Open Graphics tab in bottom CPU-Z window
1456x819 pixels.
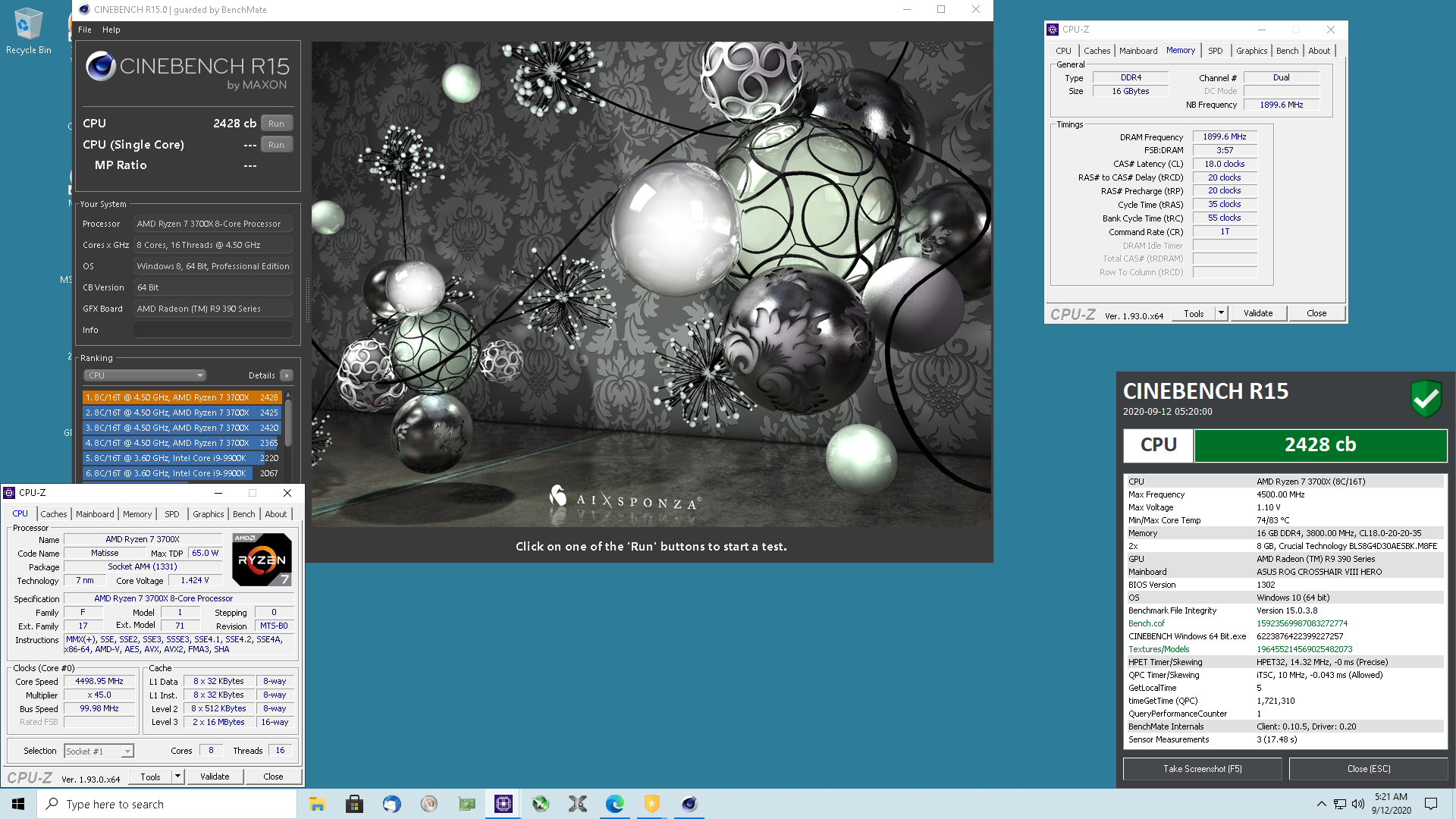click(x=208, y=514)
